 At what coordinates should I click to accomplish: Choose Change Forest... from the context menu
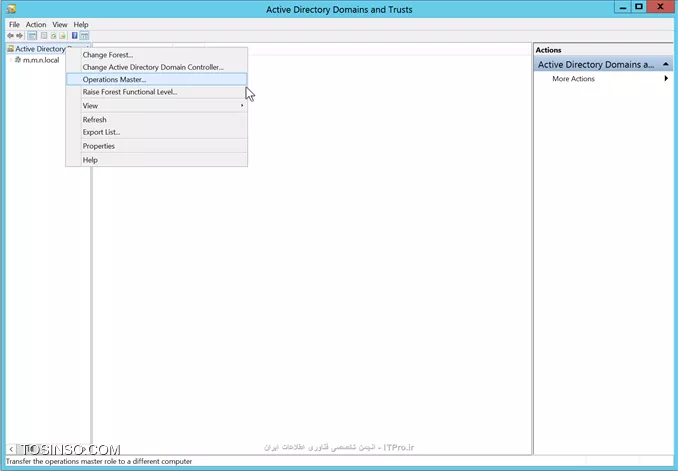click(x=157, y=55)
